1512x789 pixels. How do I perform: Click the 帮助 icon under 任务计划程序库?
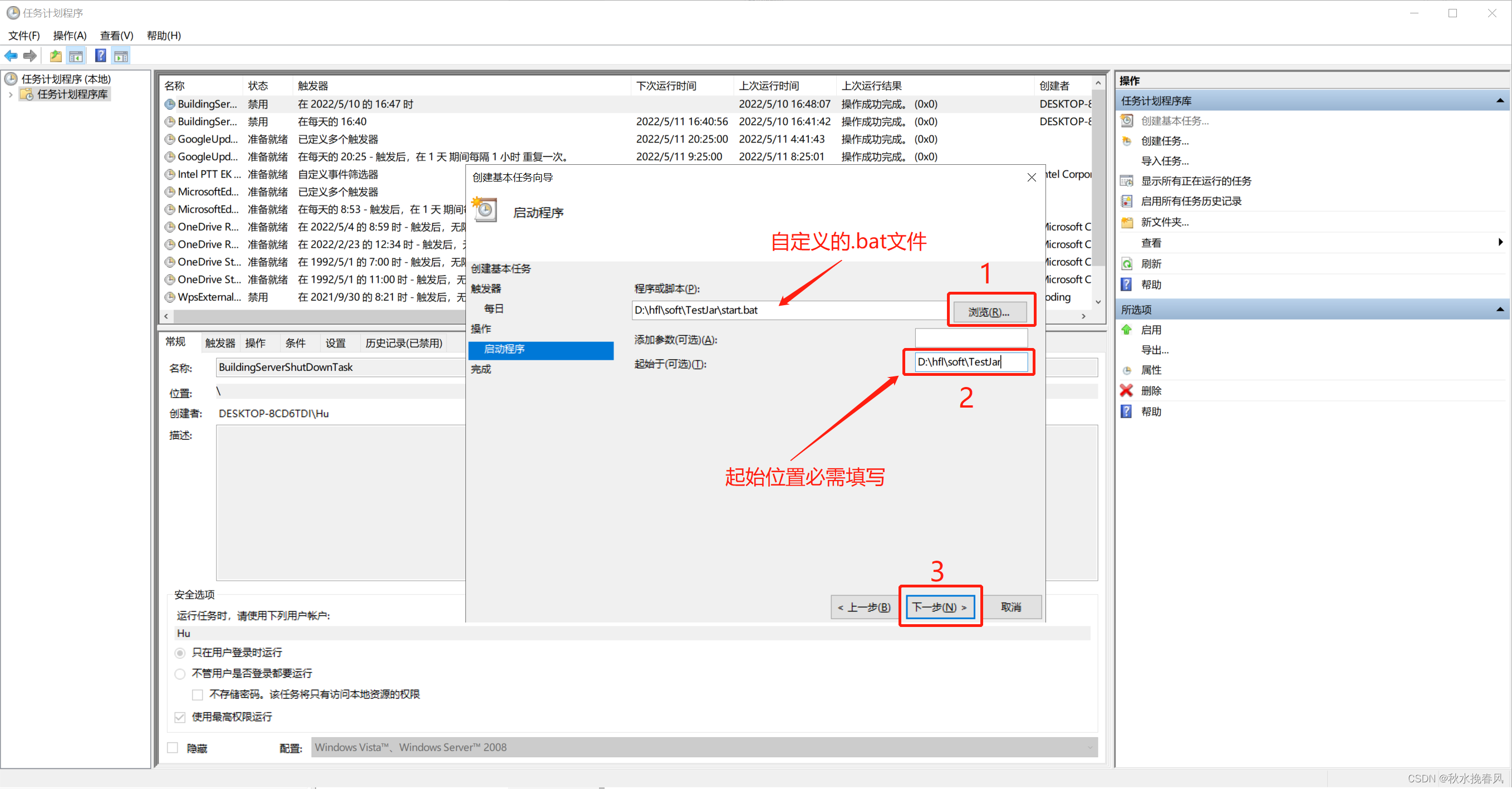point(1126,285)
